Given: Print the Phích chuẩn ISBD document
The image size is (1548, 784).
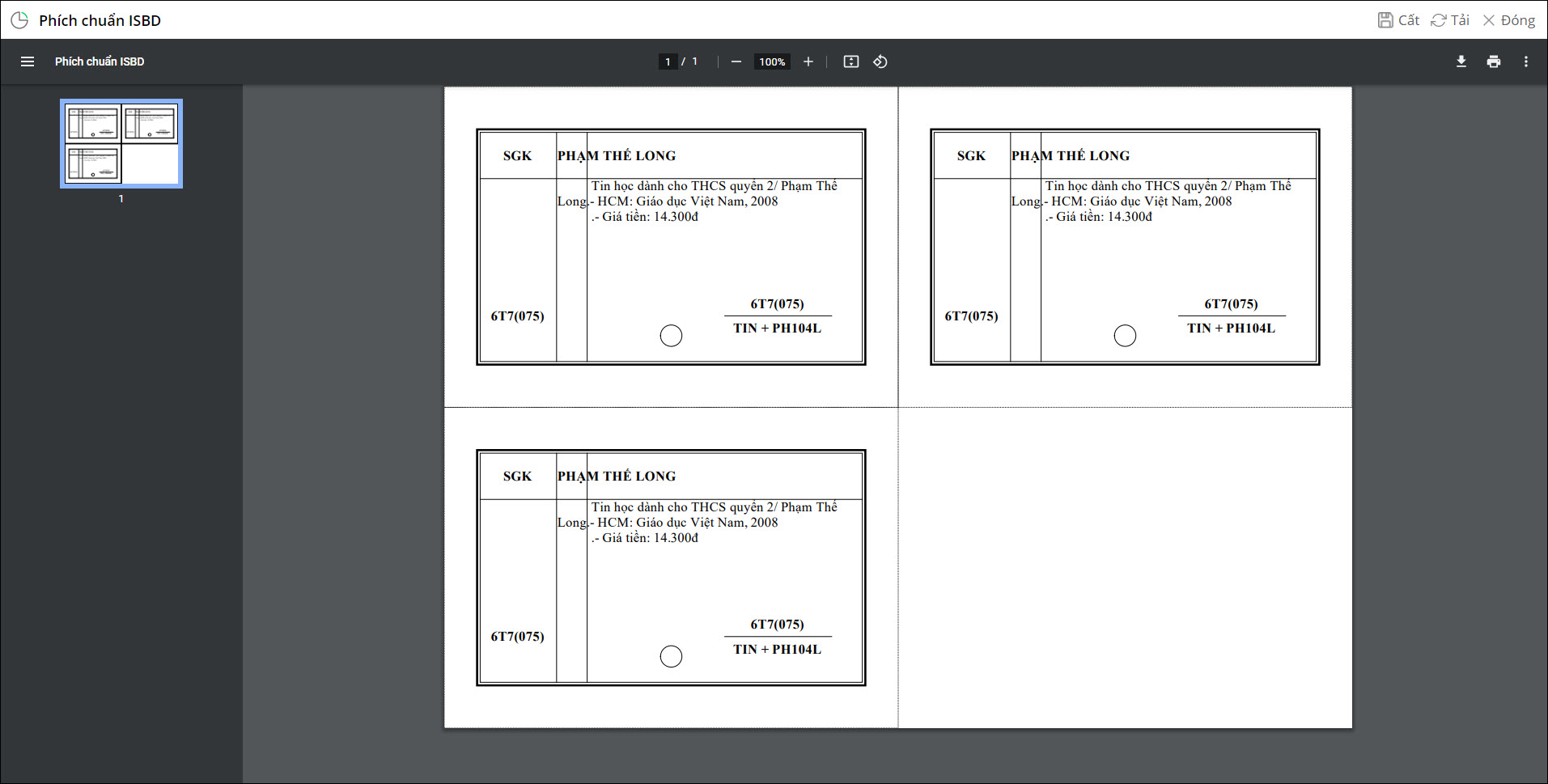Looking at the screenshot, I should (x=1494, y=61).
